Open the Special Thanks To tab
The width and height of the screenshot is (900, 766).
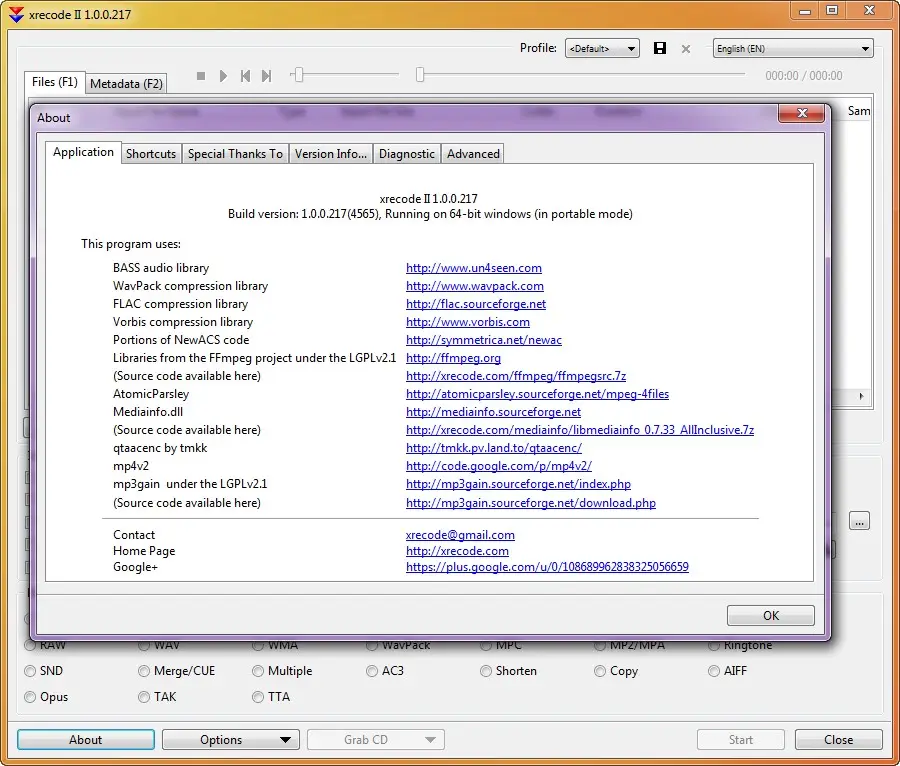[235, 154]
